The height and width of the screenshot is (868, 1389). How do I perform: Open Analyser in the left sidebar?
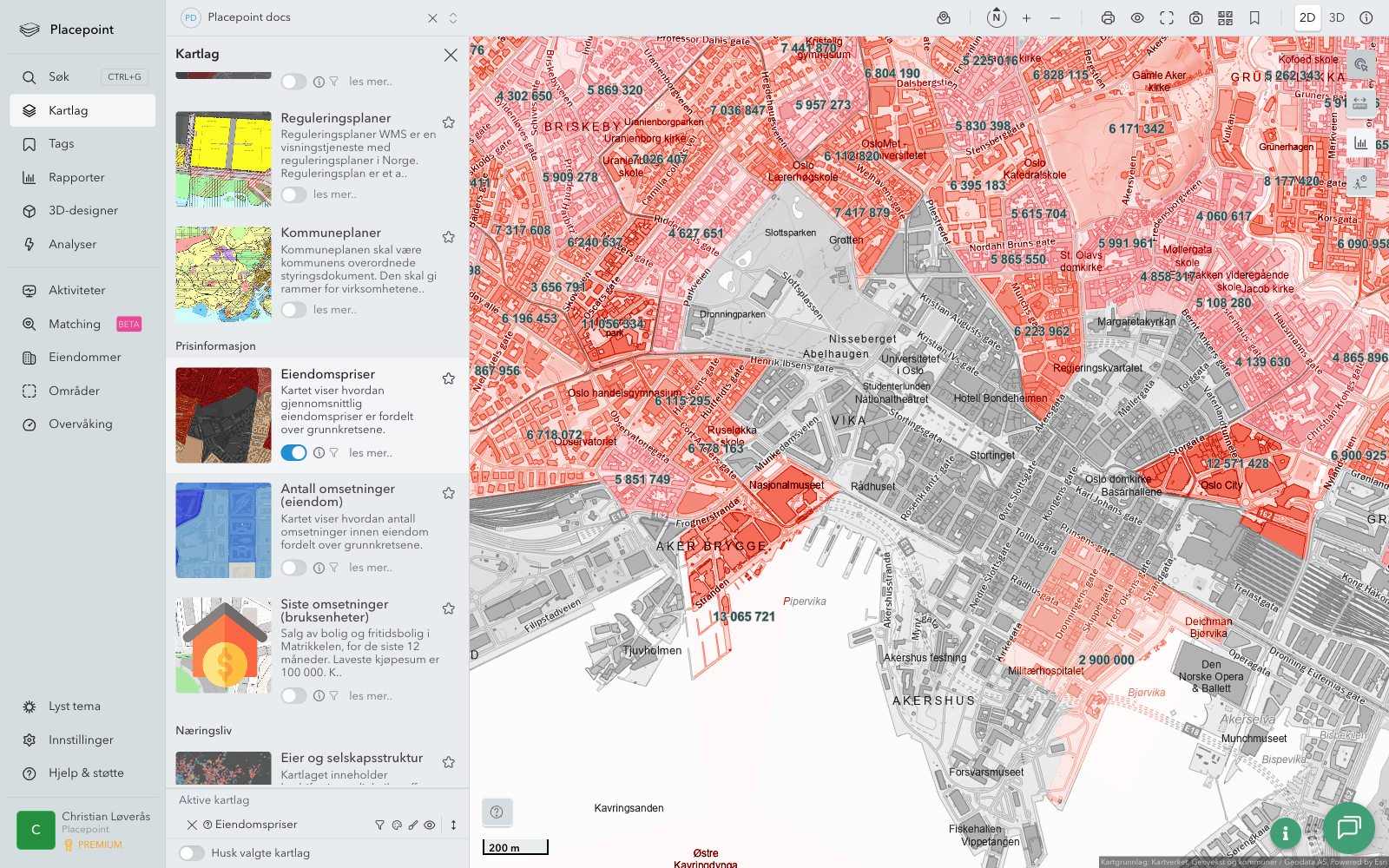(x=73, y=245)
